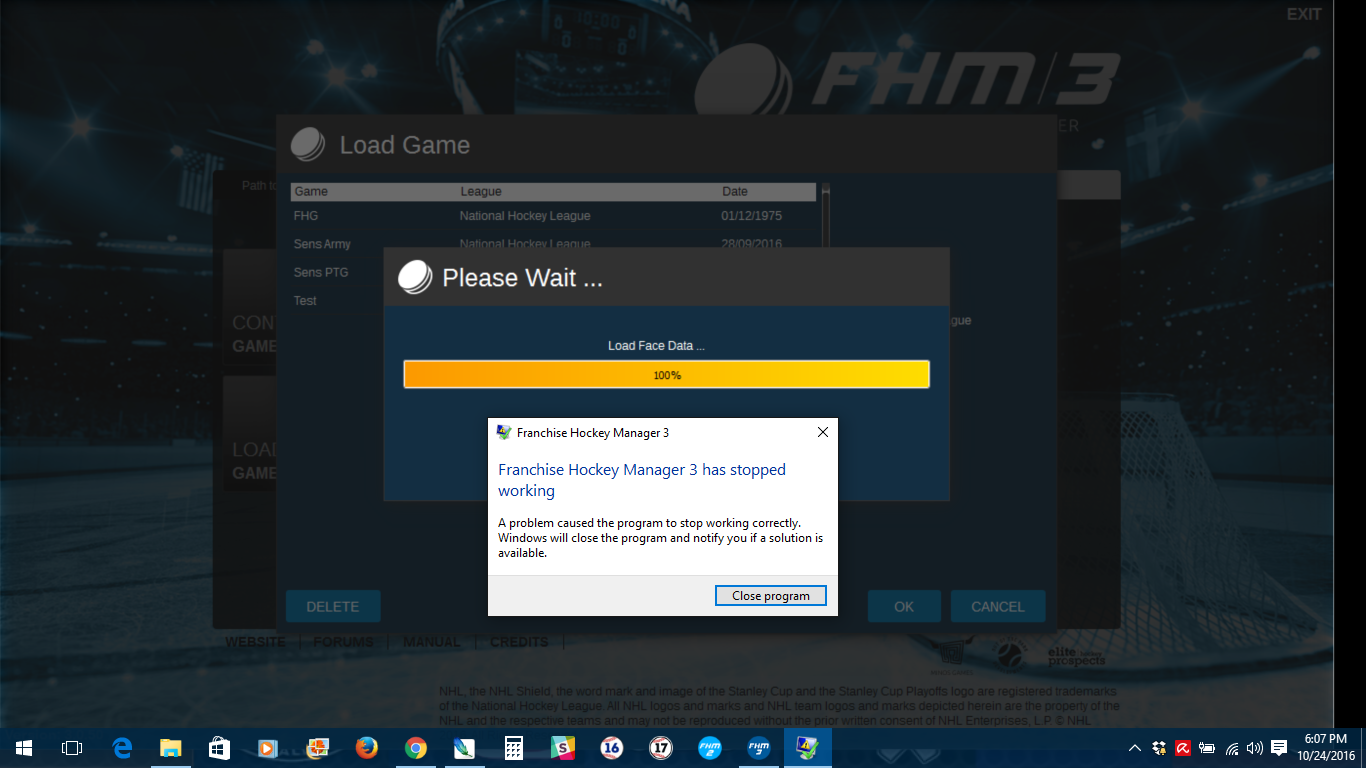Show hidden system tray icons
The width and height of the screenshot is (1366, 768).
(1135, 748)
